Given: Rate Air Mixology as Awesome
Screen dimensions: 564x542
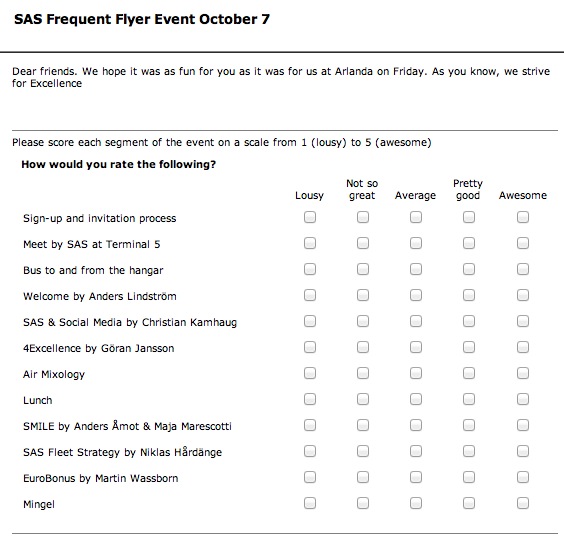Looking at the screenshot, I should point(523,373).
